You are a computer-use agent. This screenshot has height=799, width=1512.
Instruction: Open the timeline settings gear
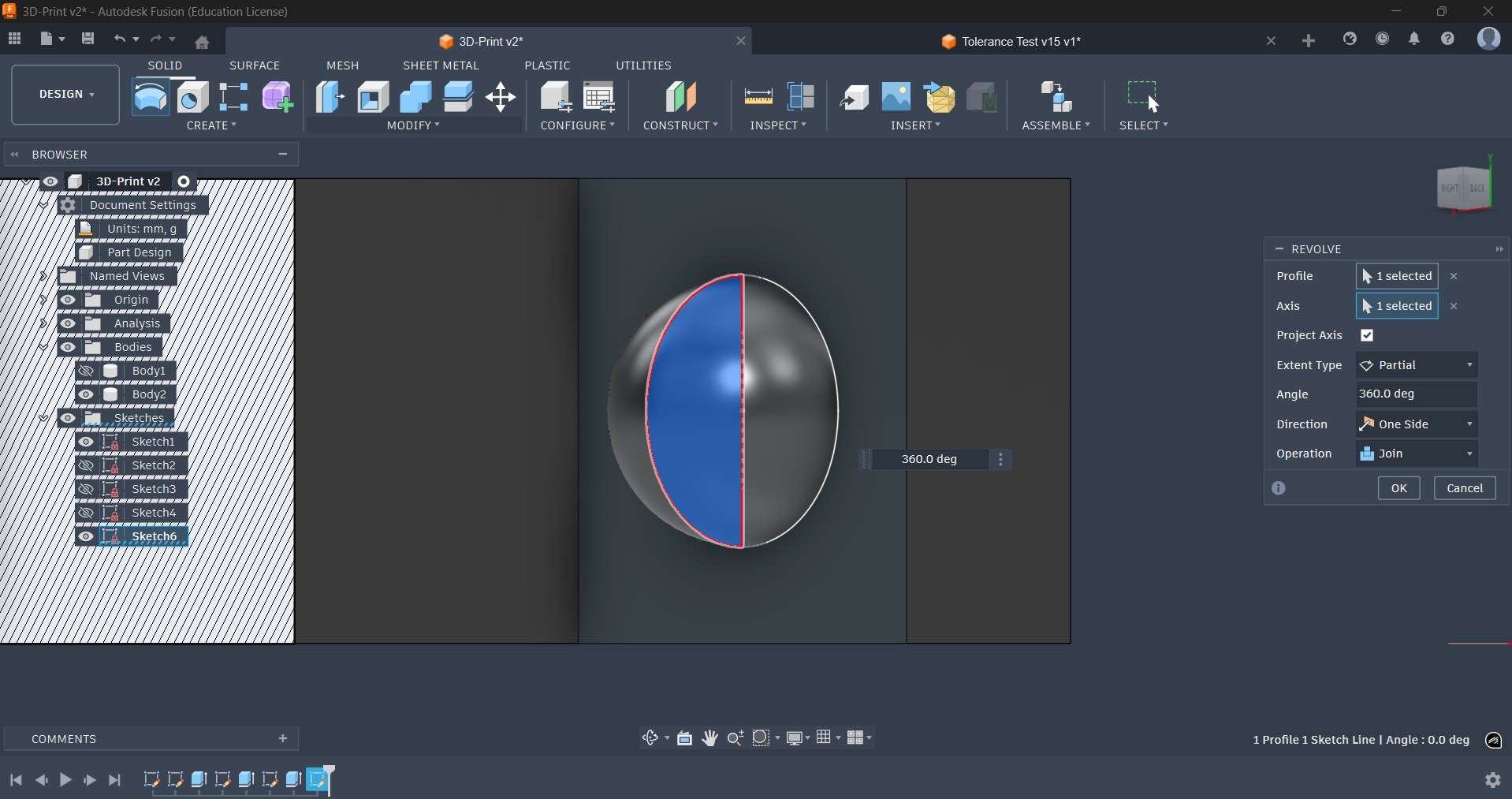tap(1493, 780)
